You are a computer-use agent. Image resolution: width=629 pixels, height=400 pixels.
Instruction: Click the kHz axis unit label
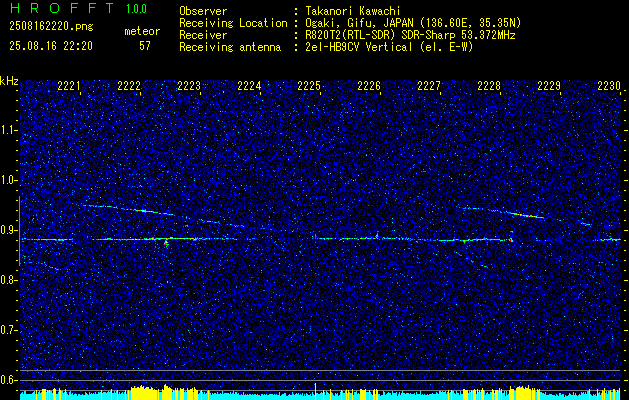9,81
